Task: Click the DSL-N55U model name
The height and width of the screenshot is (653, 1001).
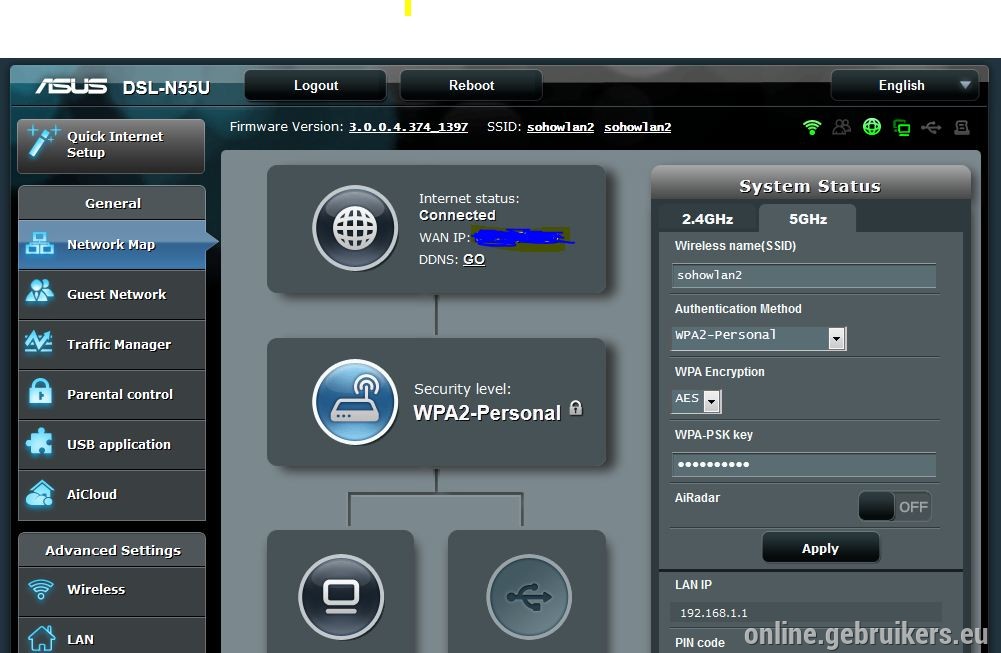Action: click(166, 87)
